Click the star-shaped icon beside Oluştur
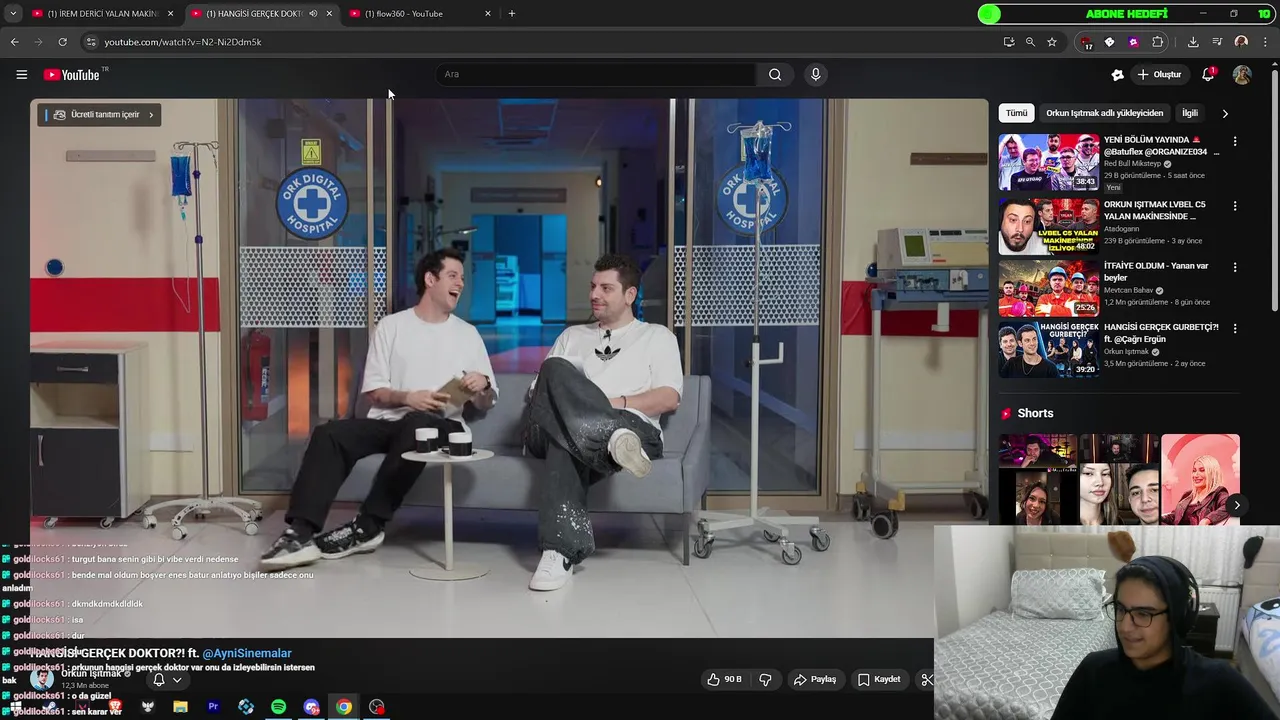This screenshot has width=1280, height=720. tap(1118, 75)
